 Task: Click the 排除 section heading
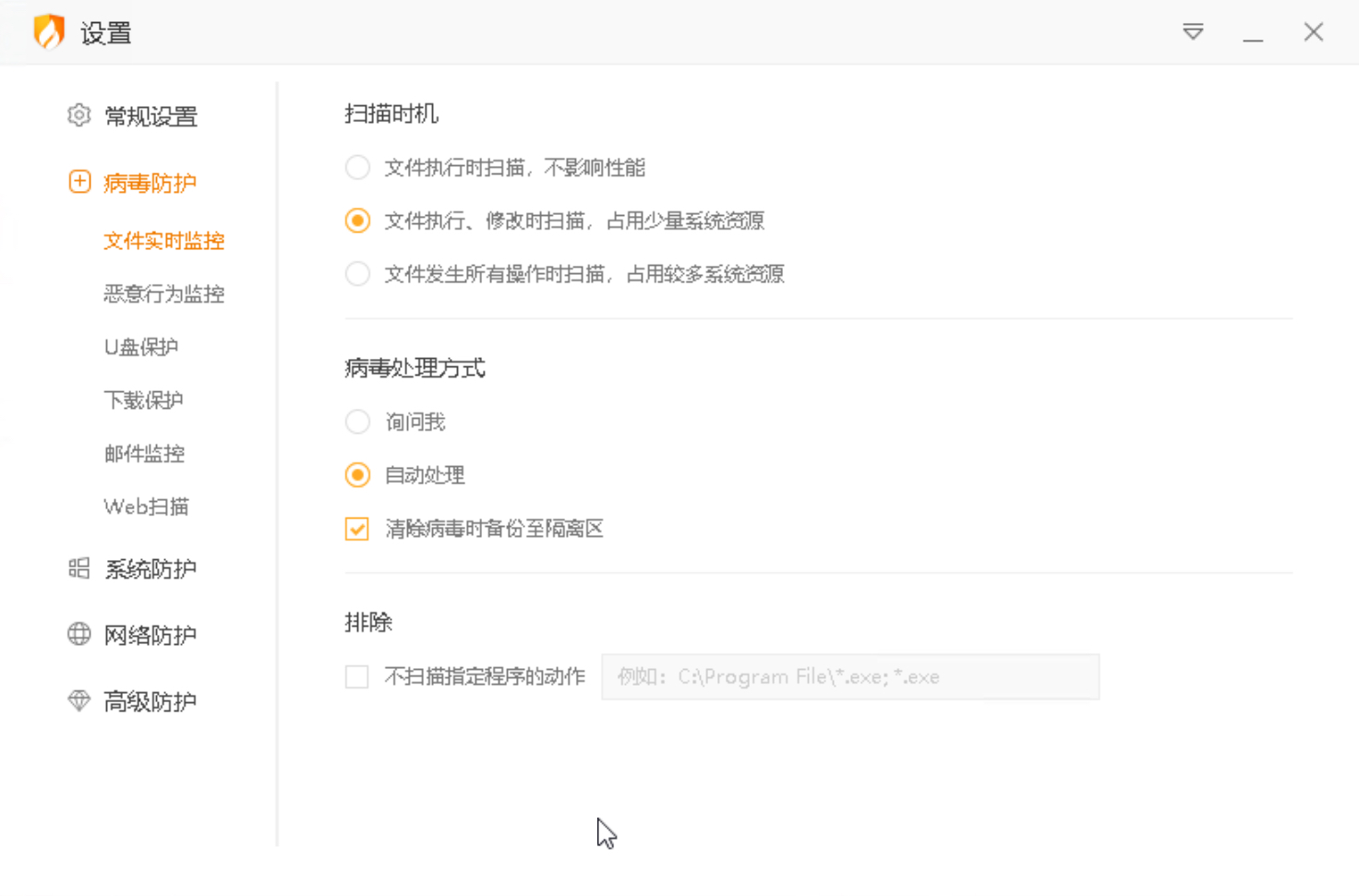(368, 623)
